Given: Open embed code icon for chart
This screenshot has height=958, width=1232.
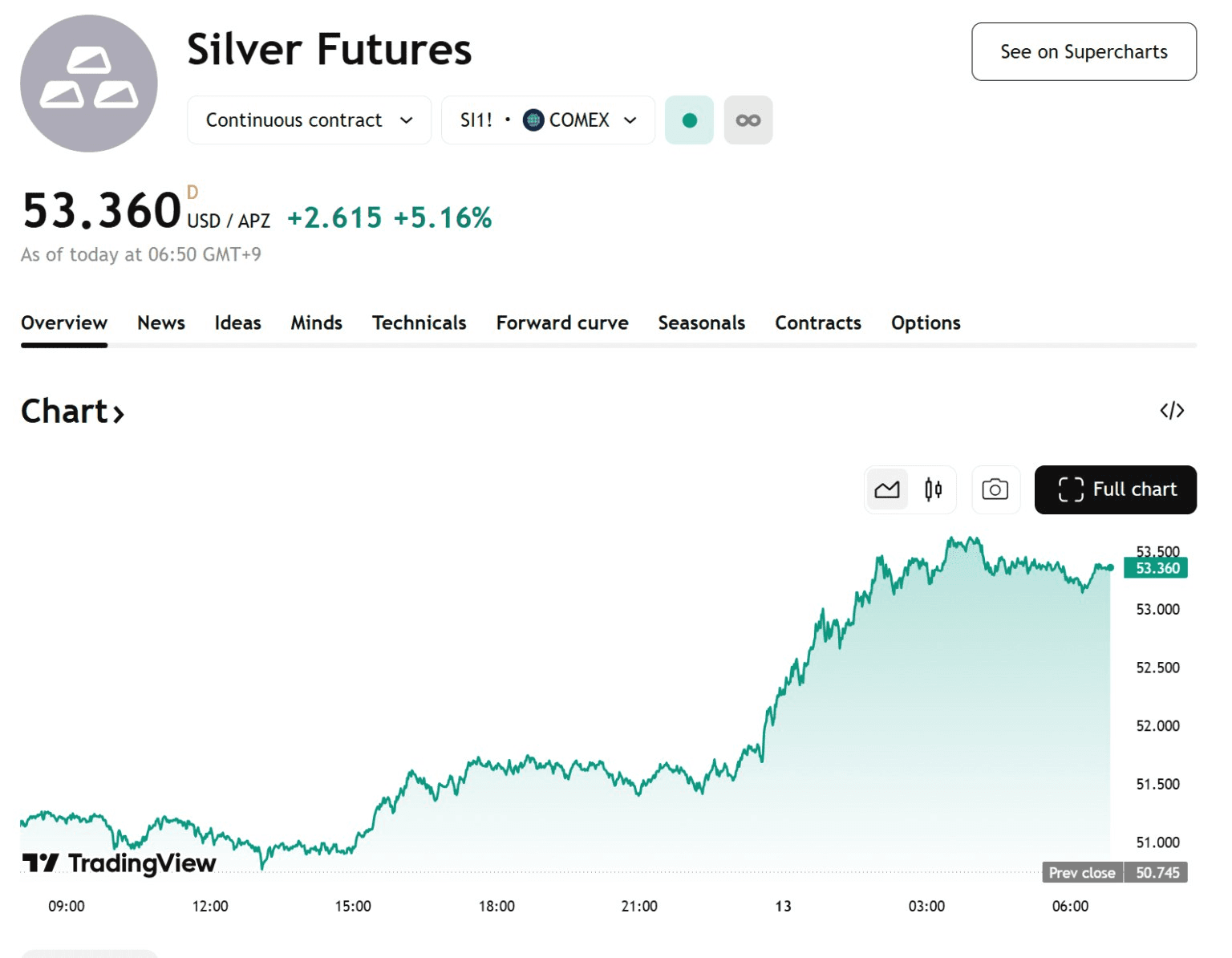Looking at the screenshot, I should [x=1172, y=411].
